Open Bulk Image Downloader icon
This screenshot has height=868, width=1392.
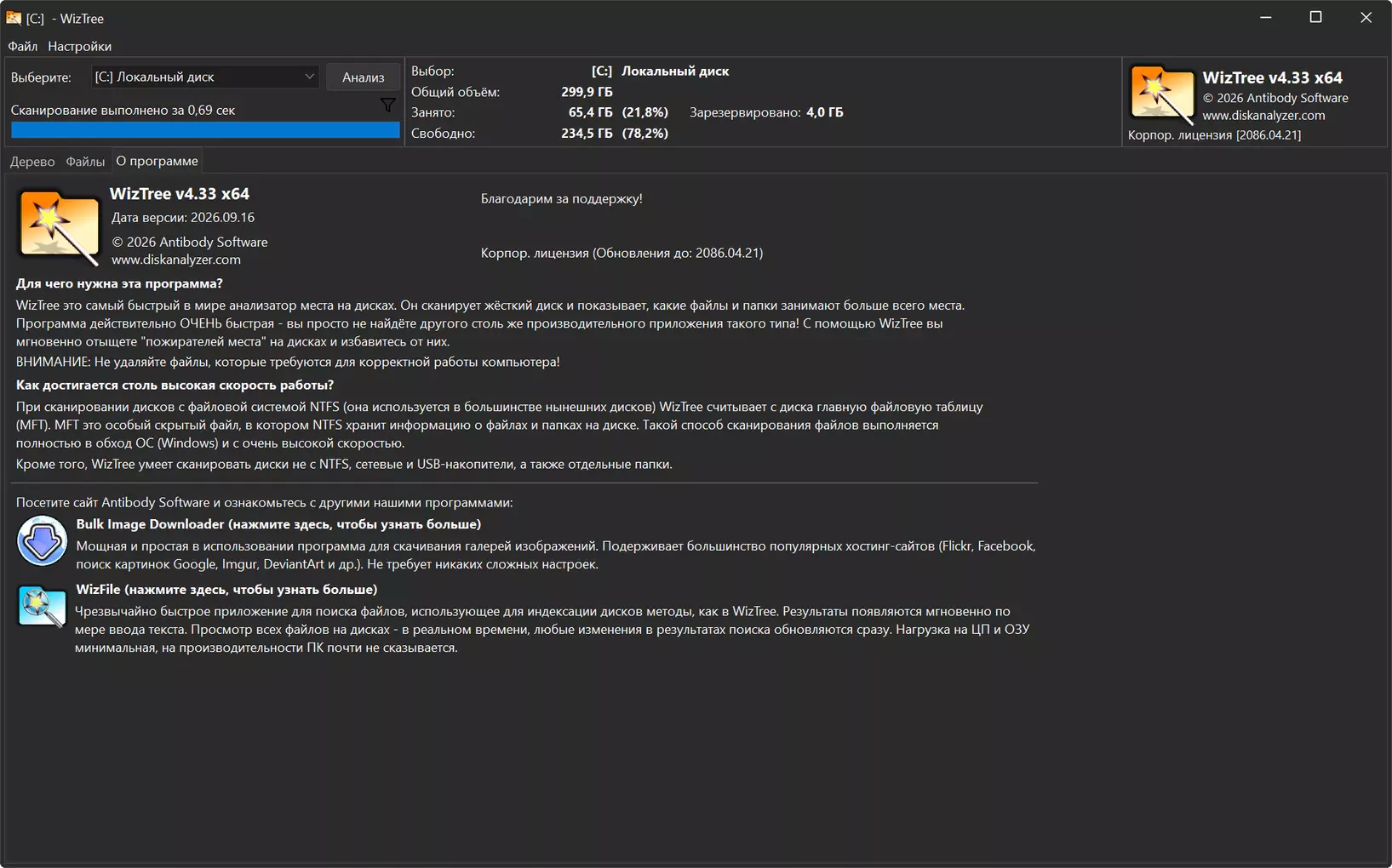42,540
